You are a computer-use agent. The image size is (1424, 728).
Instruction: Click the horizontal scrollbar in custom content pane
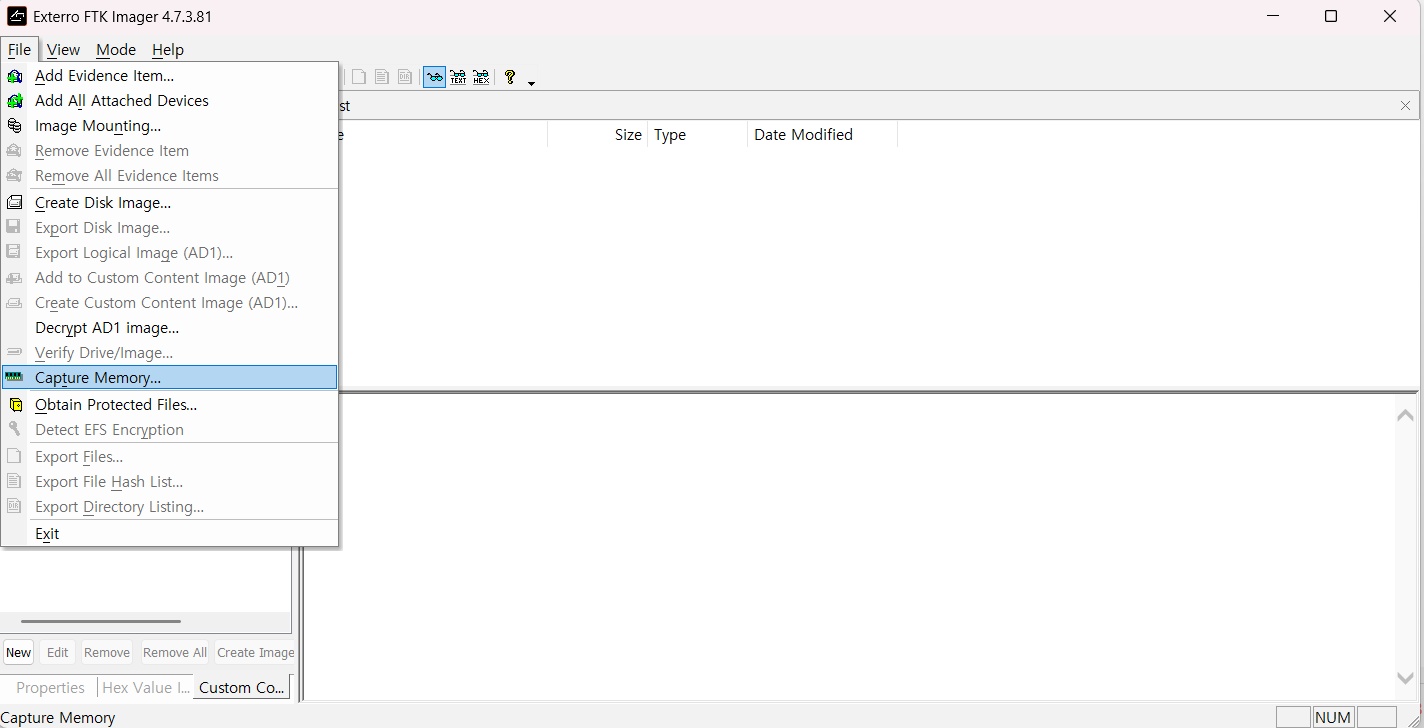click(101, 621)
